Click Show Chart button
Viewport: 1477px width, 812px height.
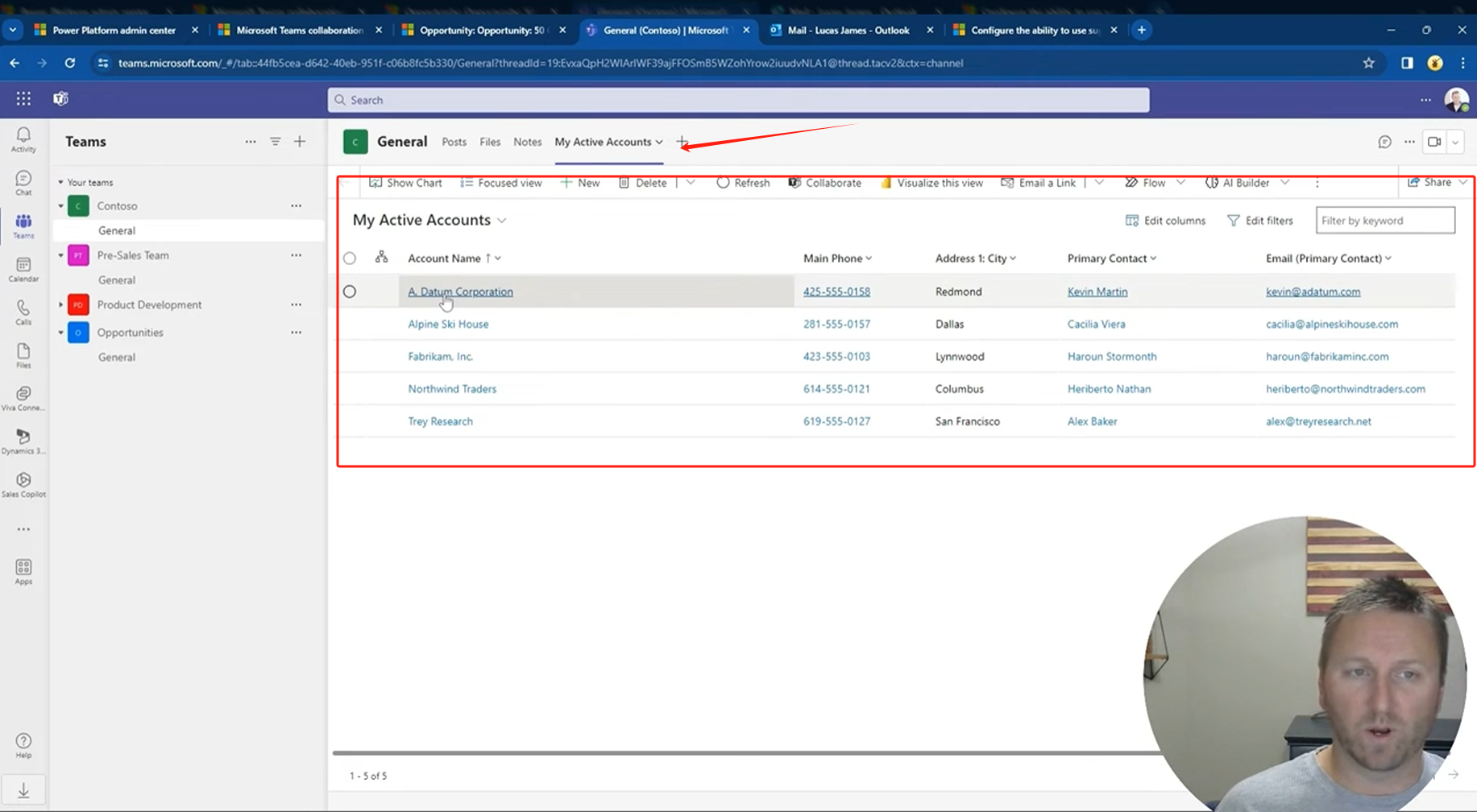(x=405, y=183)
